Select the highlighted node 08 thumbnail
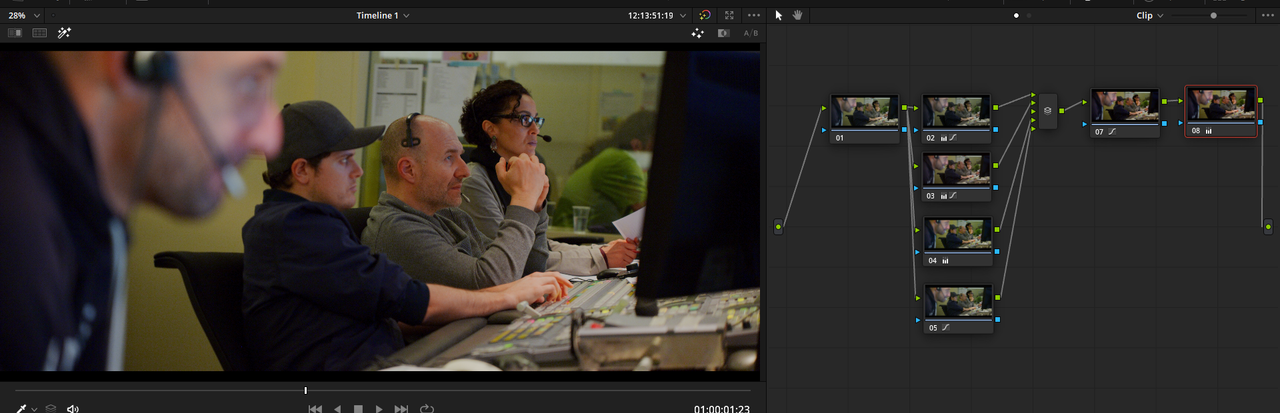1280x413 pixels. click(1221, 105)
